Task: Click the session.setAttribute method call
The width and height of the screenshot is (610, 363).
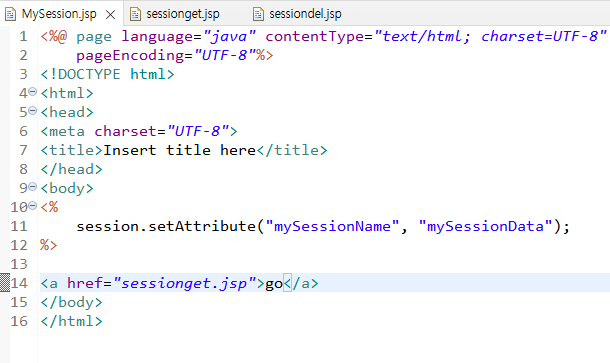Action: pos(166,226)
